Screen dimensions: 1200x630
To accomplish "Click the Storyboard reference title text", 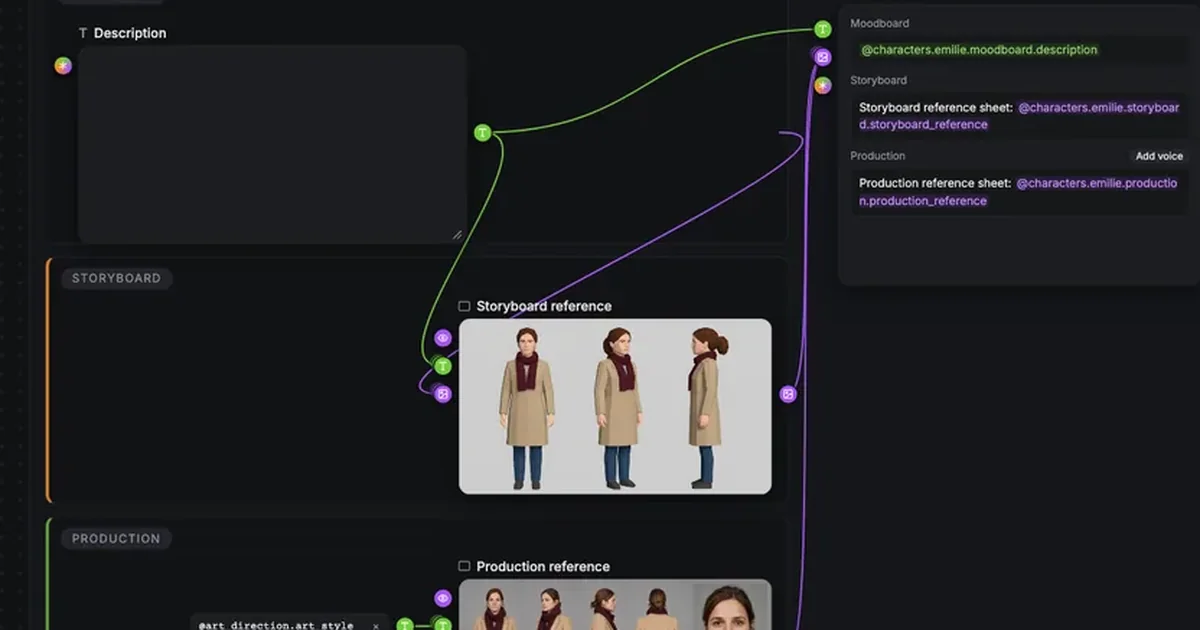I will (x=544, y=306).
